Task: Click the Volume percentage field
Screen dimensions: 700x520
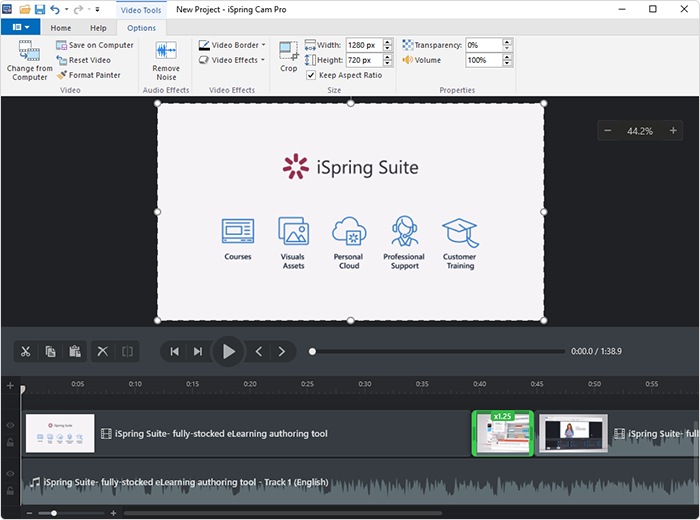Action: point(484,60)
